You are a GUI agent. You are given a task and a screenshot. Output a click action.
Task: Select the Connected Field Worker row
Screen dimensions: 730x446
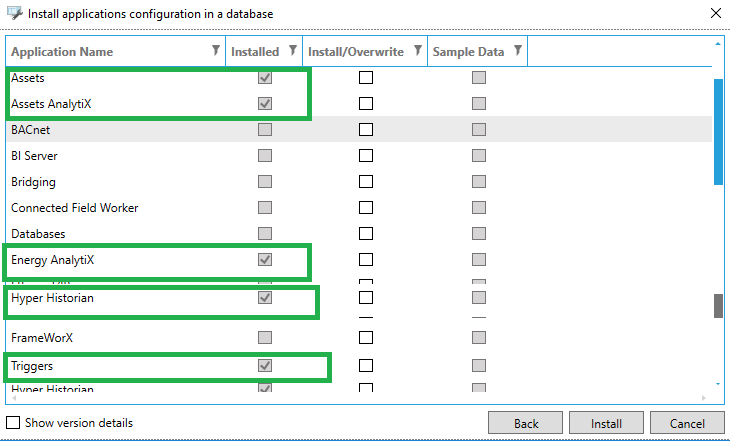coord(75,208)
